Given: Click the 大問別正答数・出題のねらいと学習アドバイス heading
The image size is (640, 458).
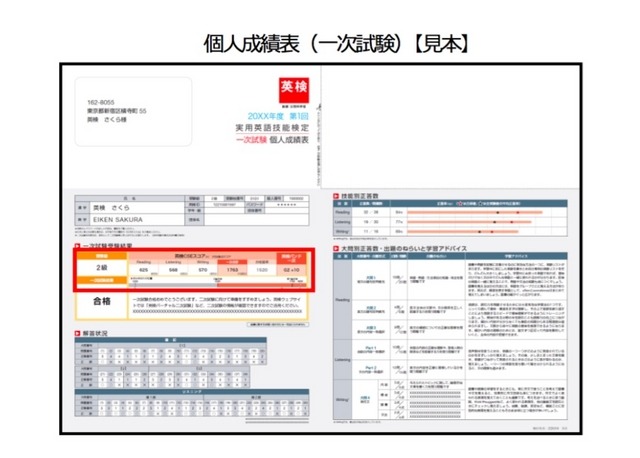Looking at the screenshot, I should (x=404, y=248).
